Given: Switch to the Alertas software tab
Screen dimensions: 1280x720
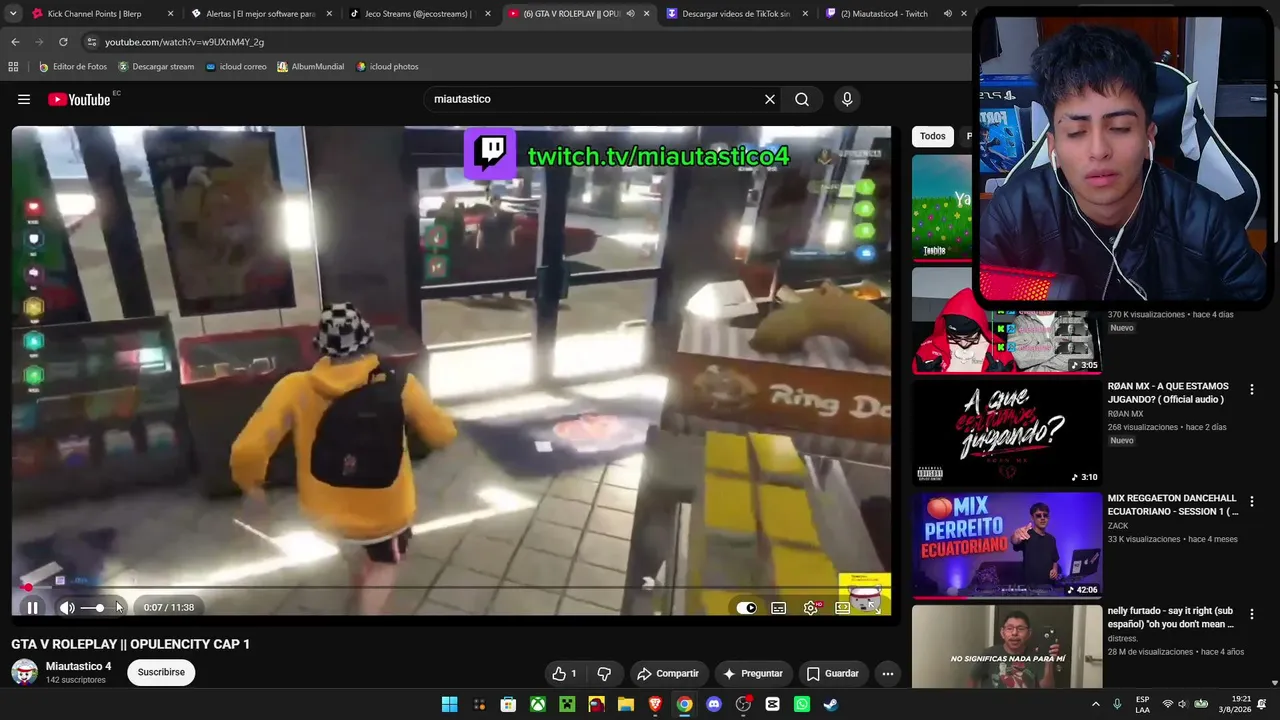Looking at the screenshot, I should (x=261, y=14).
